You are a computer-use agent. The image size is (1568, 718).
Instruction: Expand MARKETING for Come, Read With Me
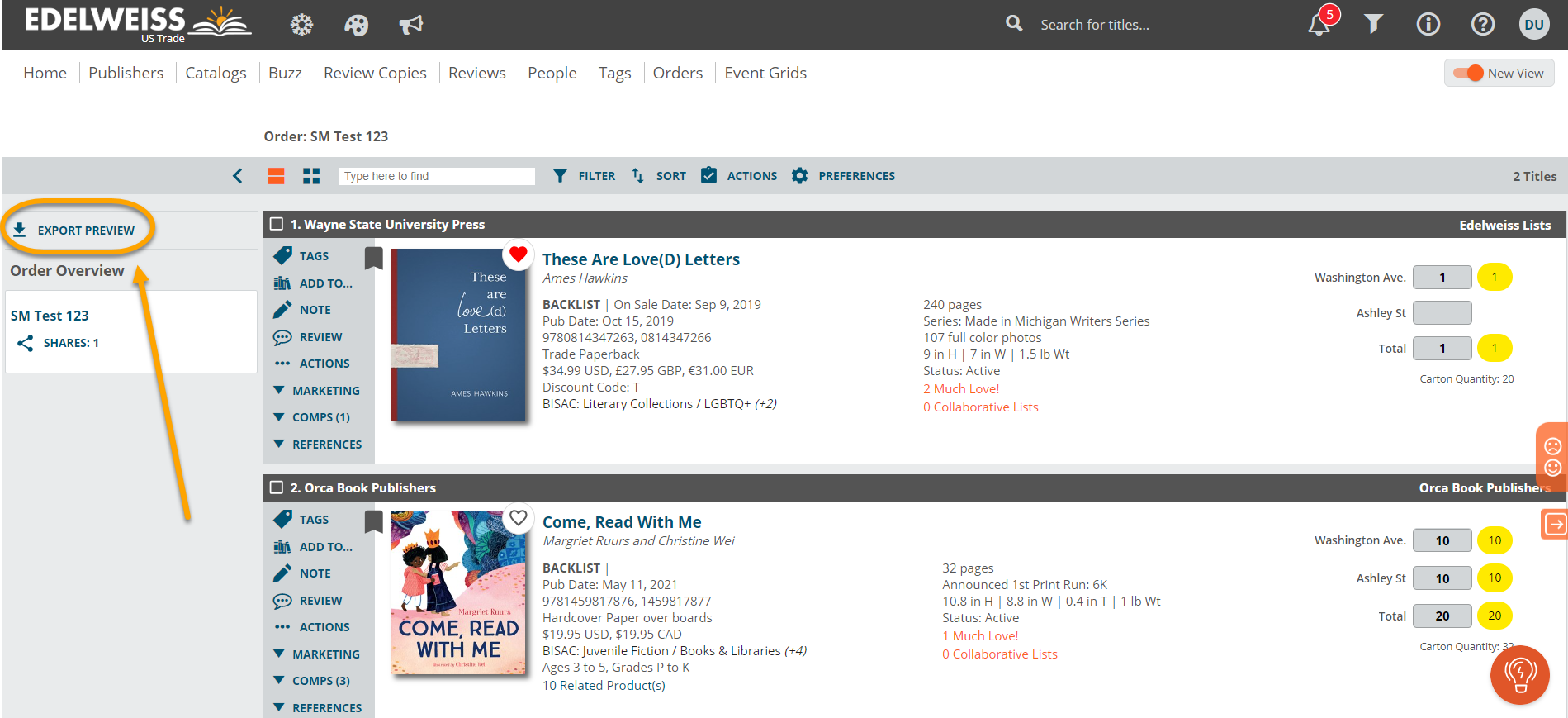pyautogui.click(x=317, y=654)
